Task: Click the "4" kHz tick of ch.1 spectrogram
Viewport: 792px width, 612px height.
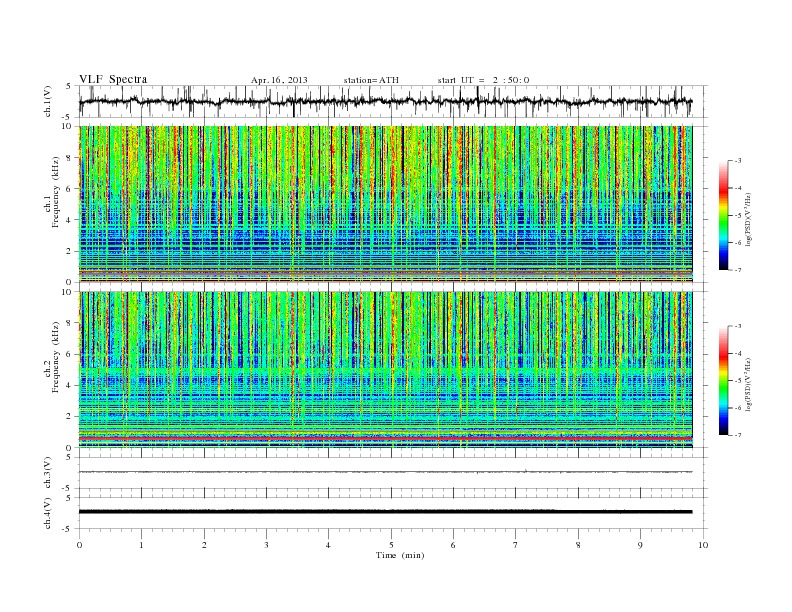Action: (70, 220)
